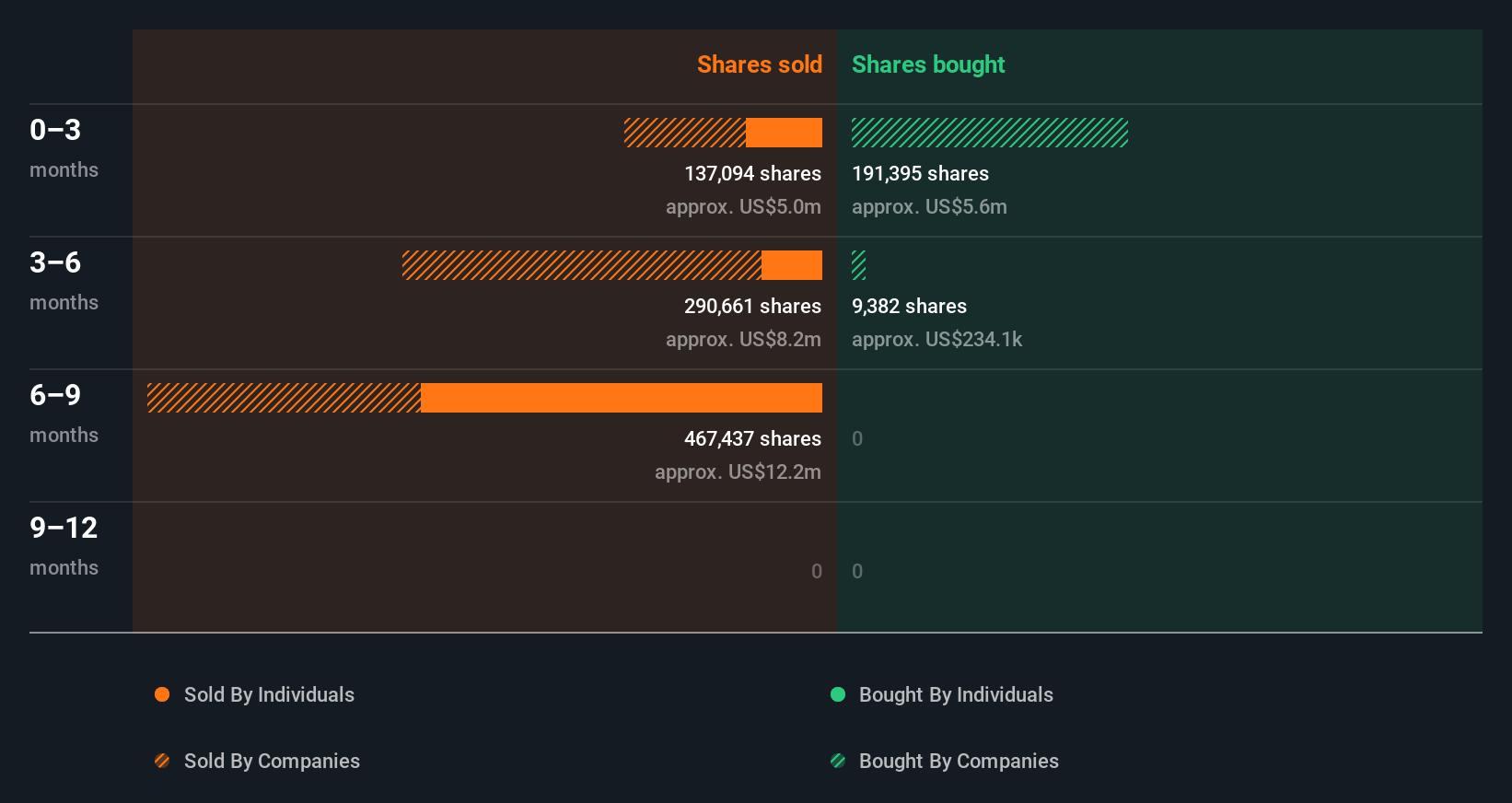1512x803 pixels.
Task: Click the 6–9 months row label
Action: pyautogui.click(x=64, y=413)
